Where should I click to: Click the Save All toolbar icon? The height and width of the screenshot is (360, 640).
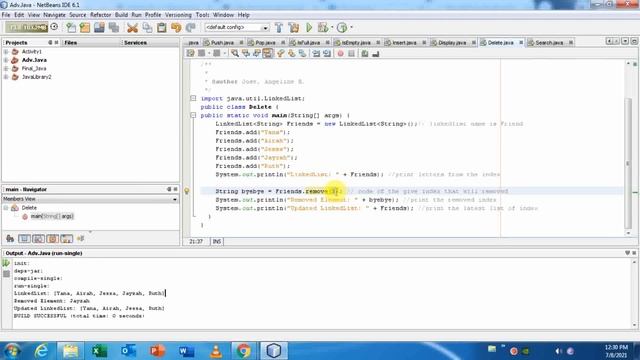[114, 28]
